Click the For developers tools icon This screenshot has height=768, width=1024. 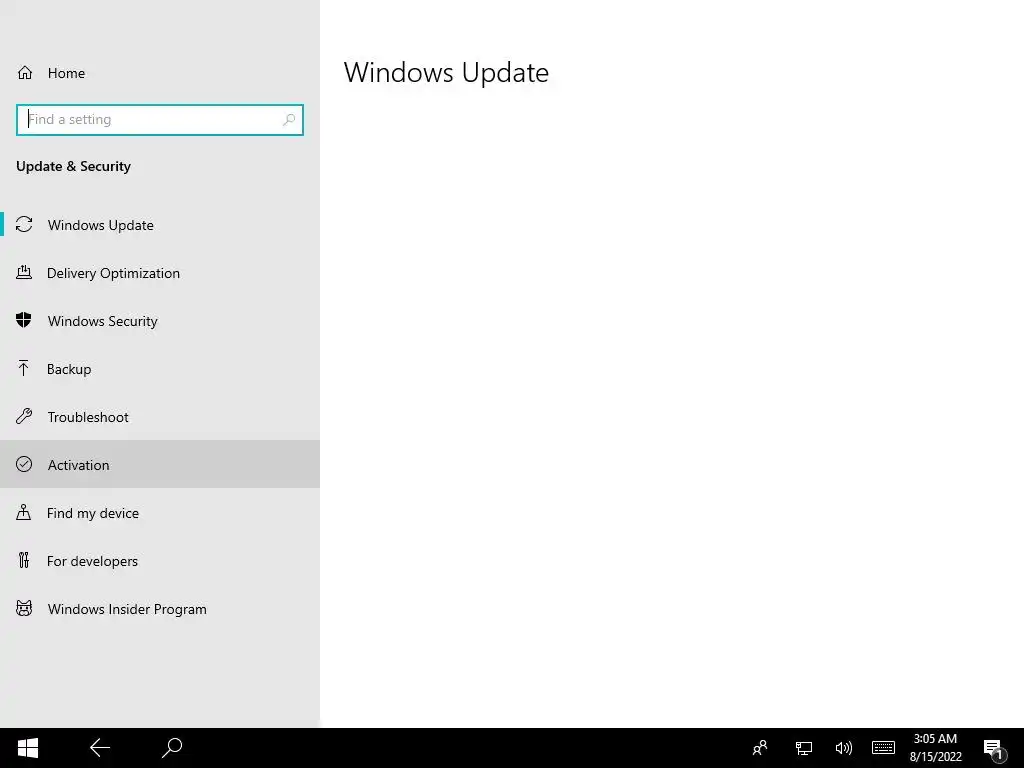coord(24,560)
